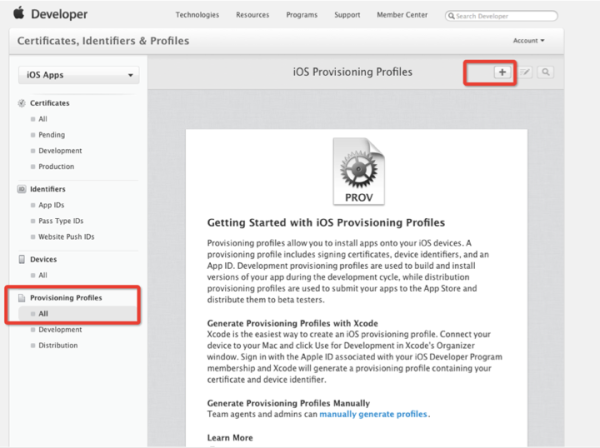This screenshot has width=600, height=448.
Task: Click the iOS Provisioning Profiles title
Action: tap(352, 72)
